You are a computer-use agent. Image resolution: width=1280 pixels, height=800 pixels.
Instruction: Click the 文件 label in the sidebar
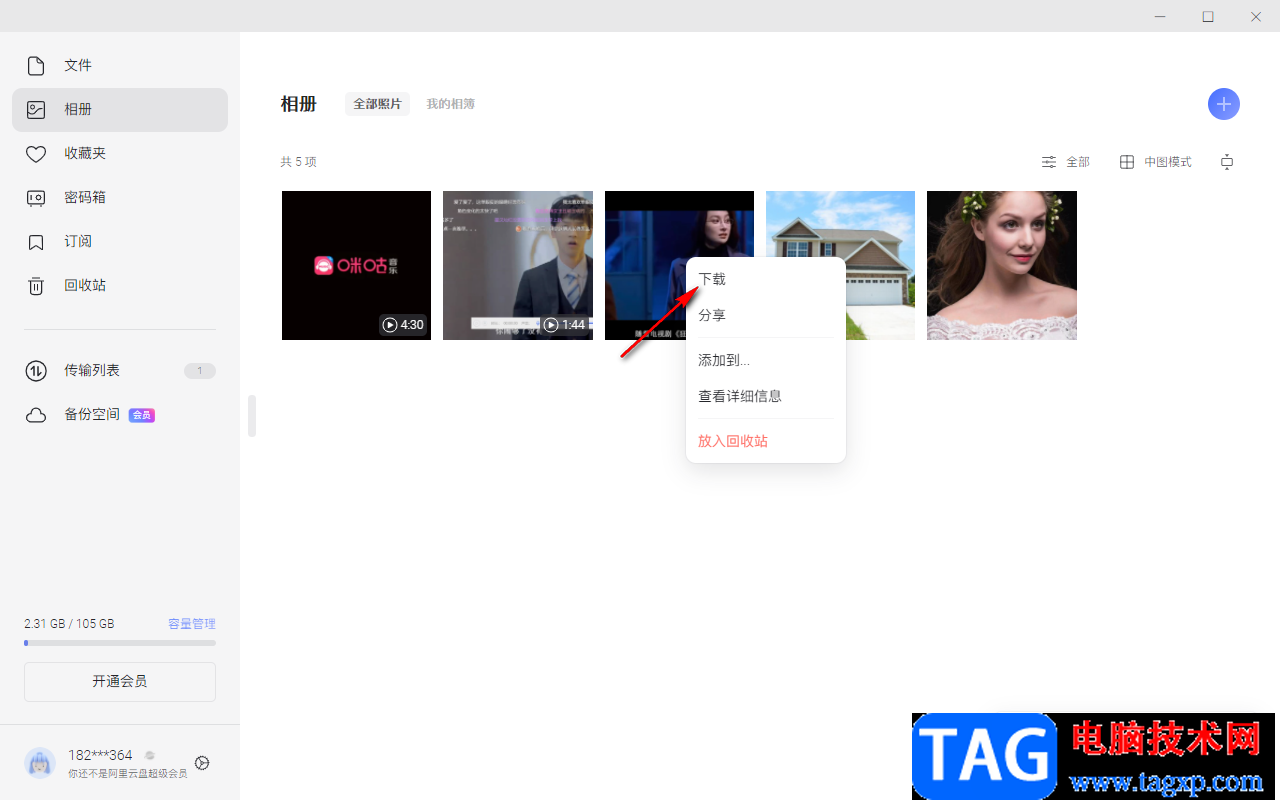point(78,66)
